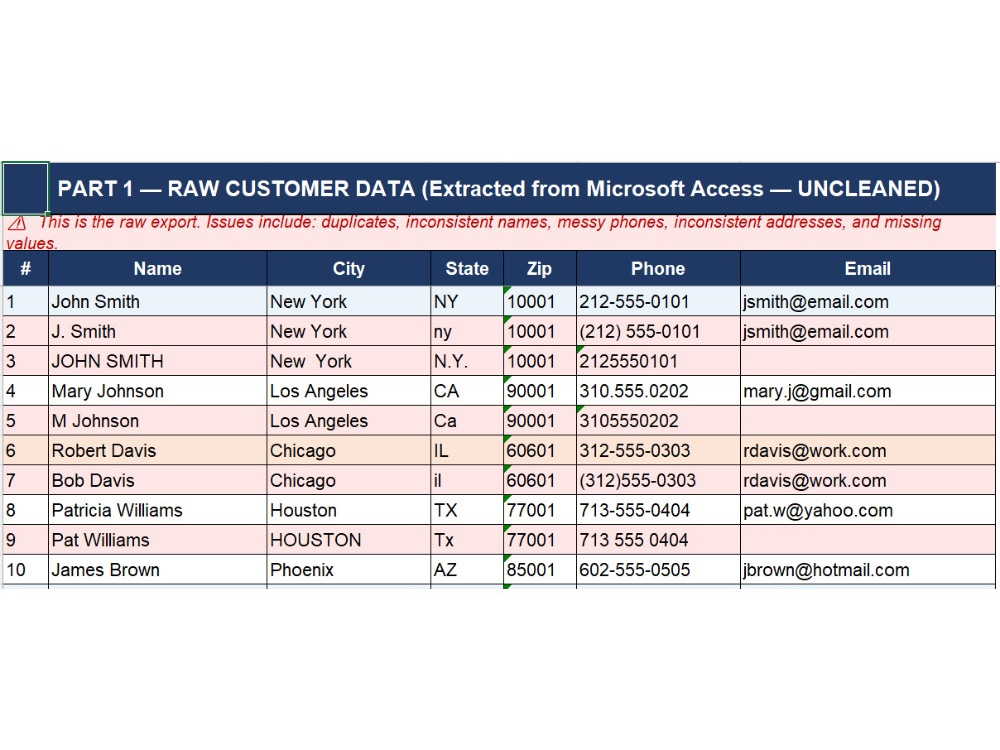This screenshot has height=750, width=1000.
Task: Select phone cell (312)555-0303
Action: pyautogui.click(x=658, y=480)
